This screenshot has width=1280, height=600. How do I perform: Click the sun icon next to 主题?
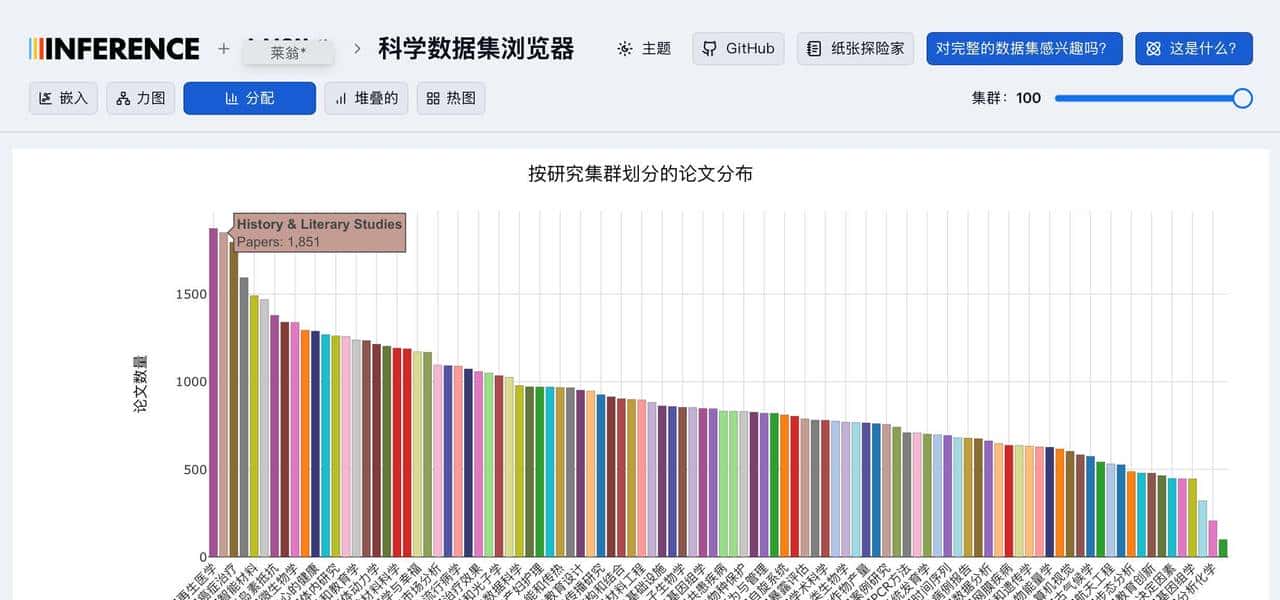(623, 48)
